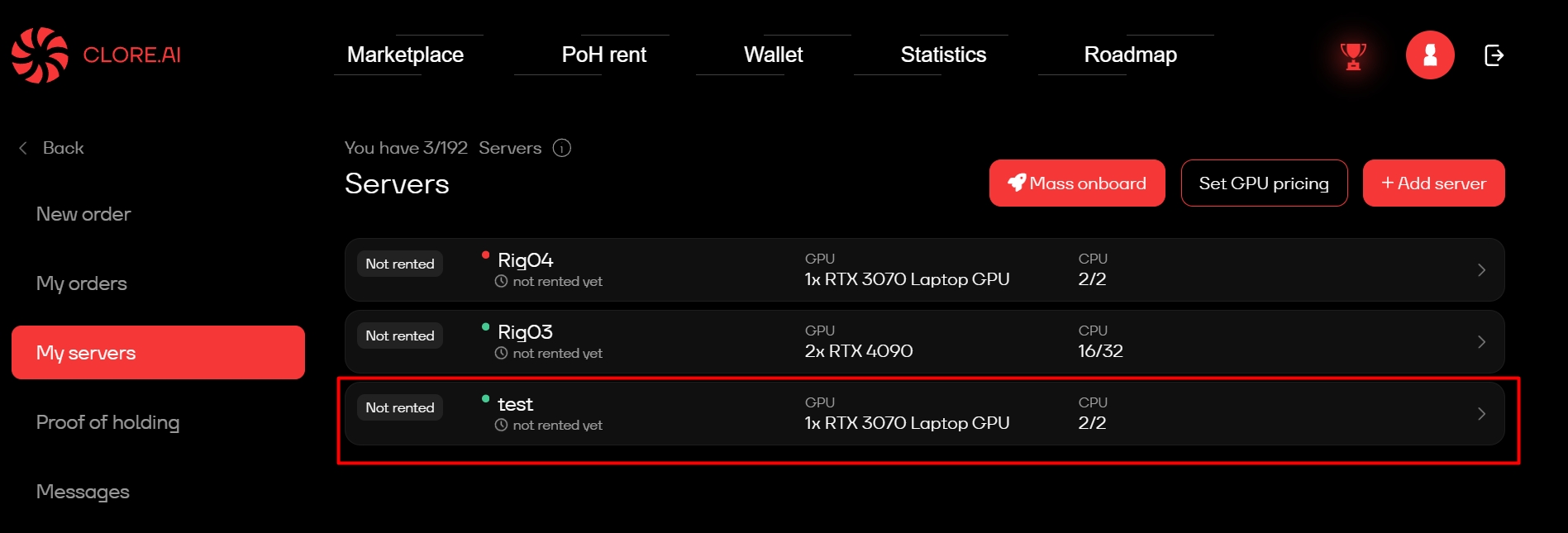The height and width of the screenshot is (533, 1568).
Task: Open the trophy leaderboard icon
Action: [x=1353, y=56]
